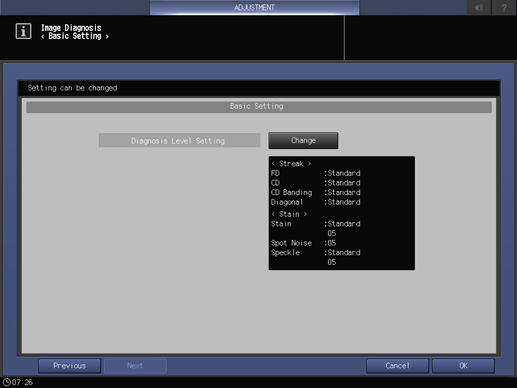
Task: Click the information icon beside Image Diagnosis
Action: click(23, 31)
